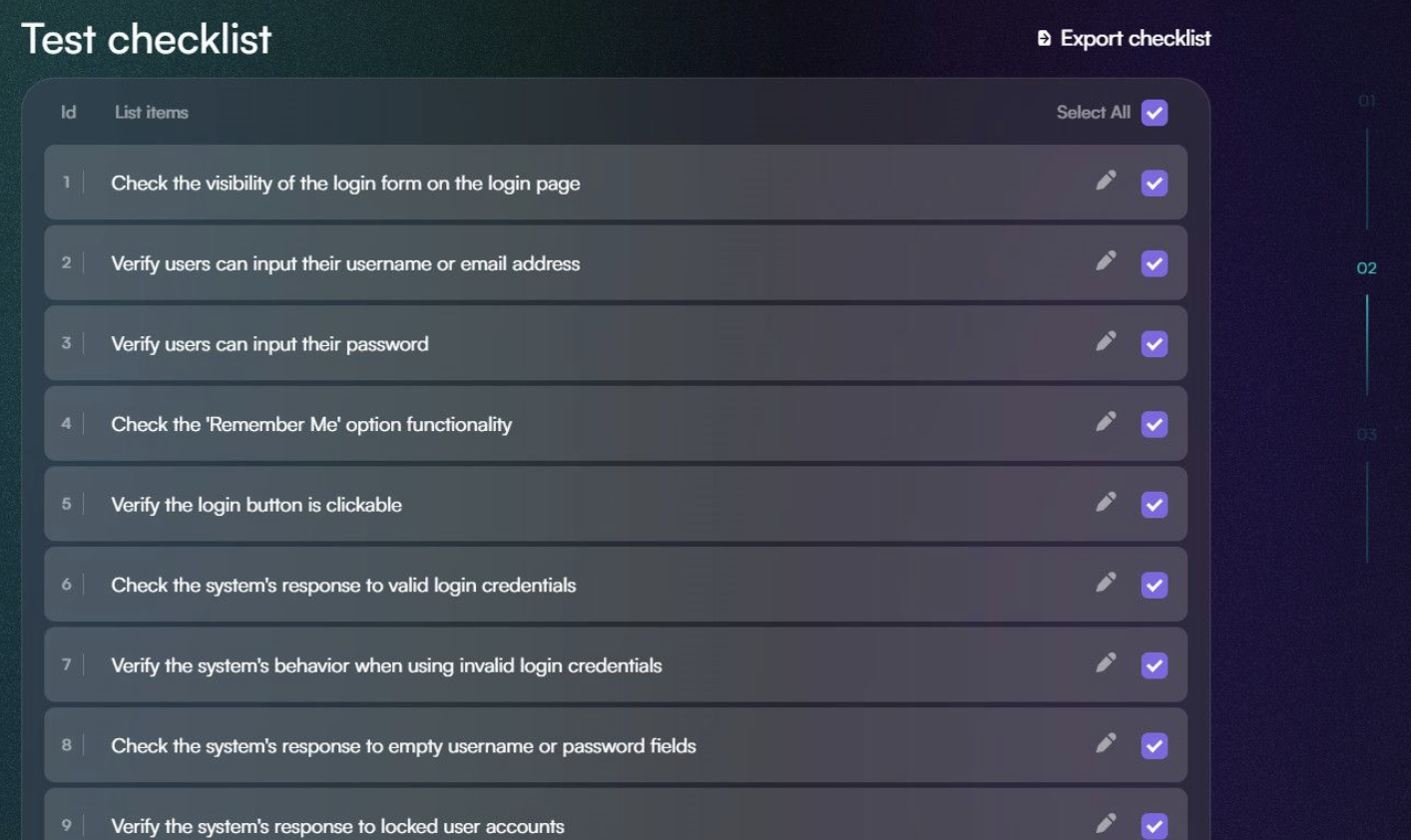Edit the locked user accounts item
Image resolution: width=1411 pixels, height=840 pixels.
click(x=1106, y=823)
